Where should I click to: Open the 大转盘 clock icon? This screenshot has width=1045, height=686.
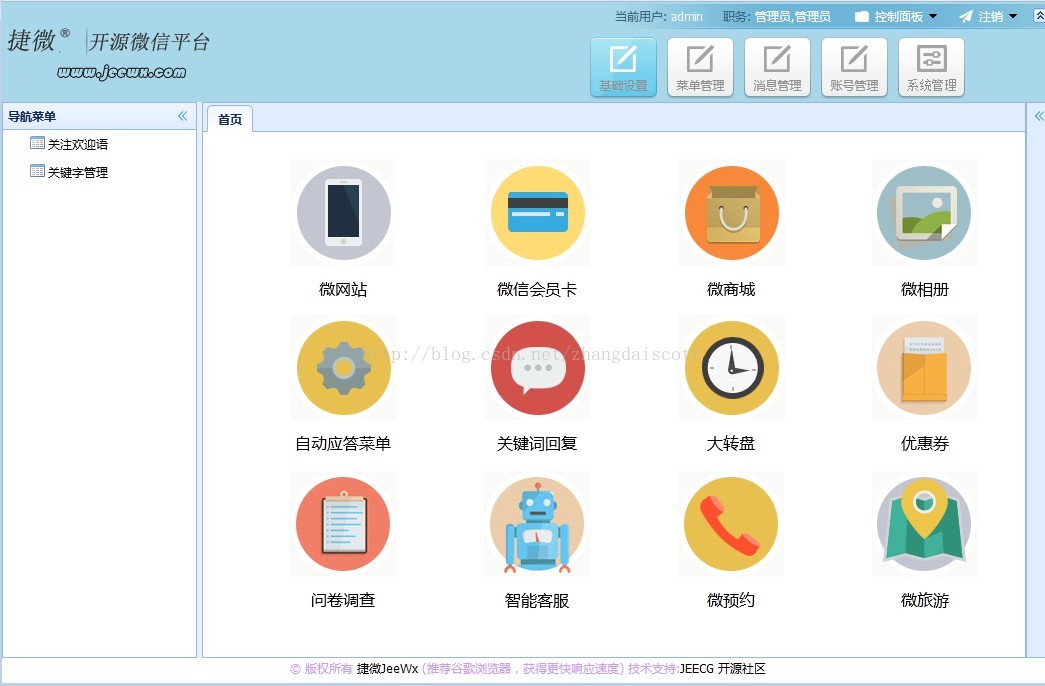[x=731, y=368]
